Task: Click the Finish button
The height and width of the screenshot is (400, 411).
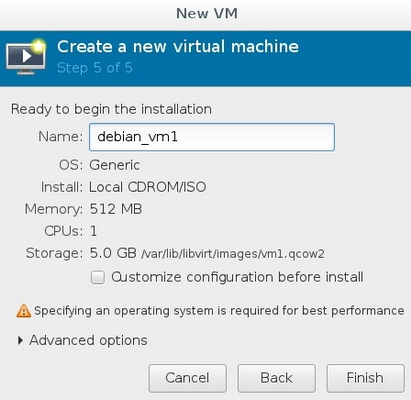Action: [x=365, y=378]
